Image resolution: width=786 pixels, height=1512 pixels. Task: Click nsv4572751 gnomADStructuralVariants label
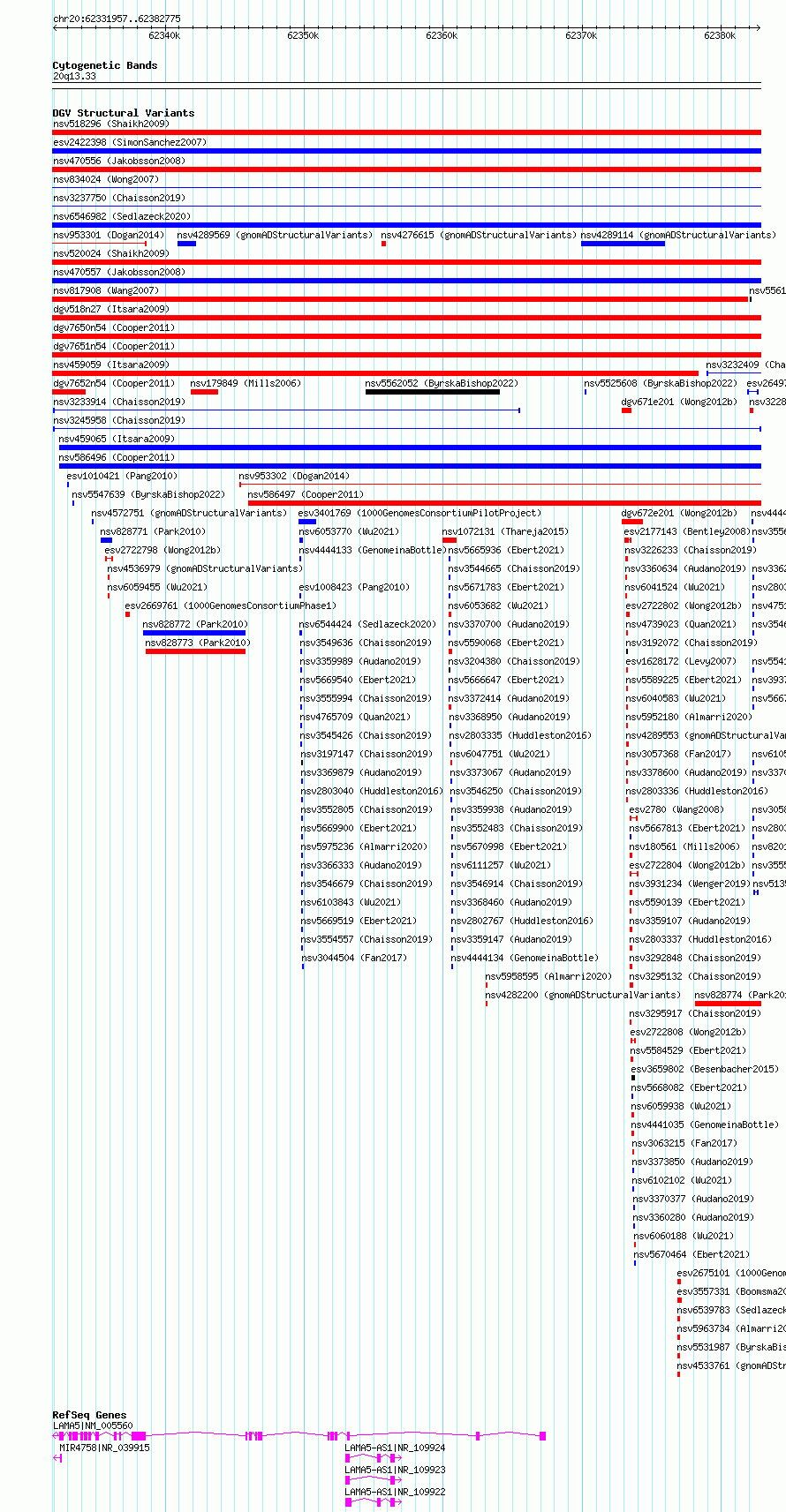tap(189, 514)
